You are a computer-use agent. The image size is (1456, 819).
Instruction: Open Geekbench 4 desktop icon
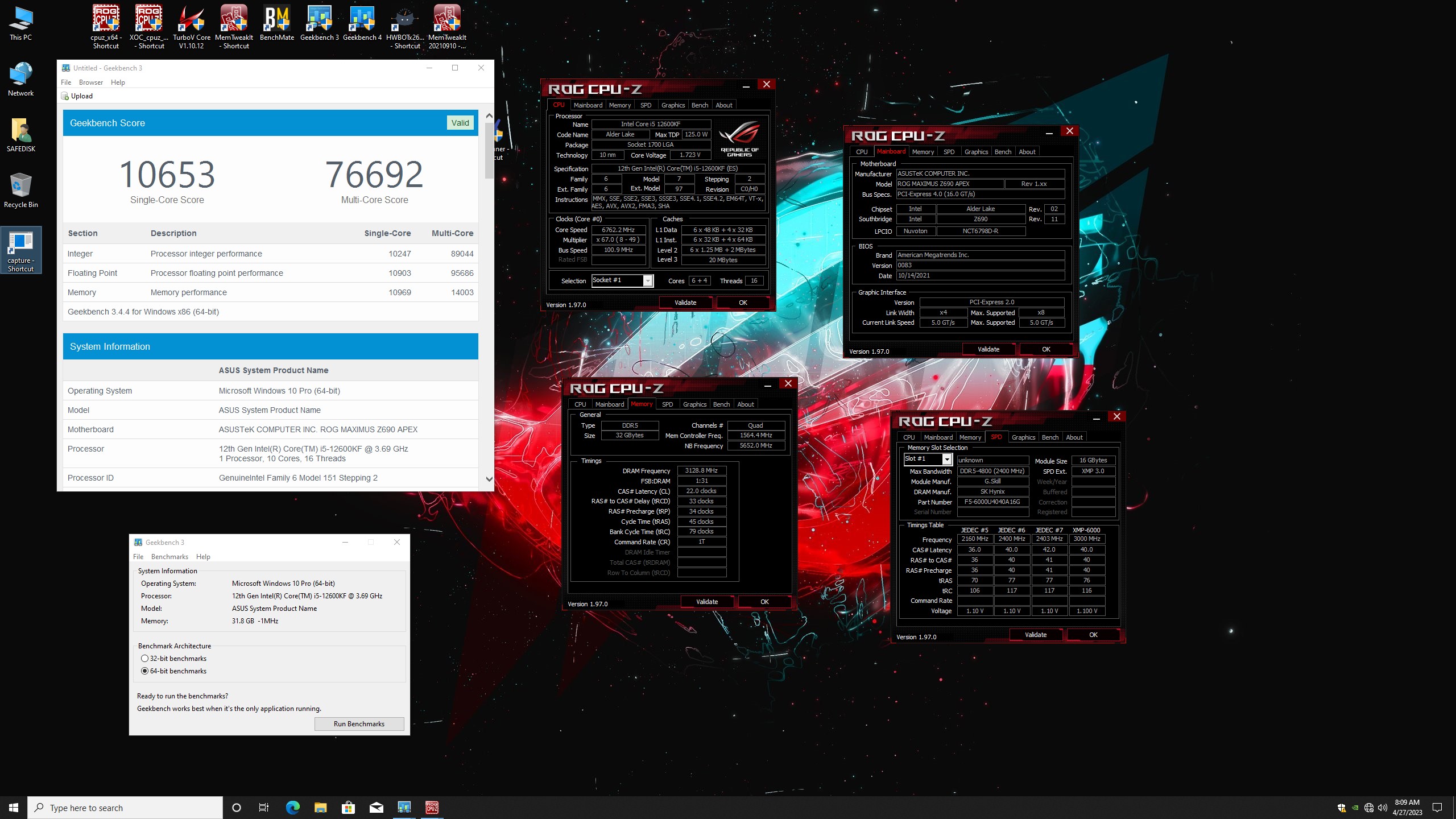(x=362, y=23)
